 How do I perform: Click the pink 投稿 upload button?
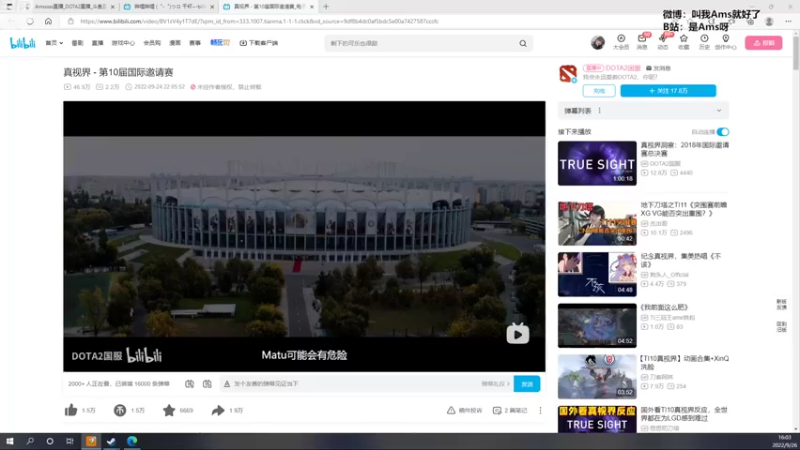763,43
